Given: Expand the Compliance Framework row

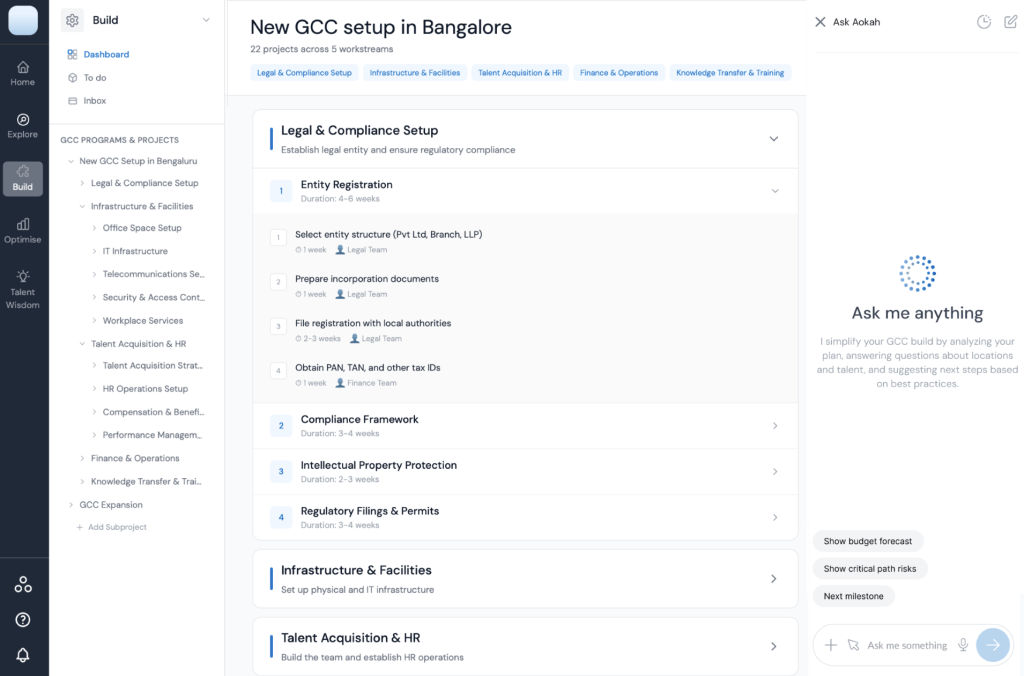Looking at the screenshot, I should (x=774, y=426).
